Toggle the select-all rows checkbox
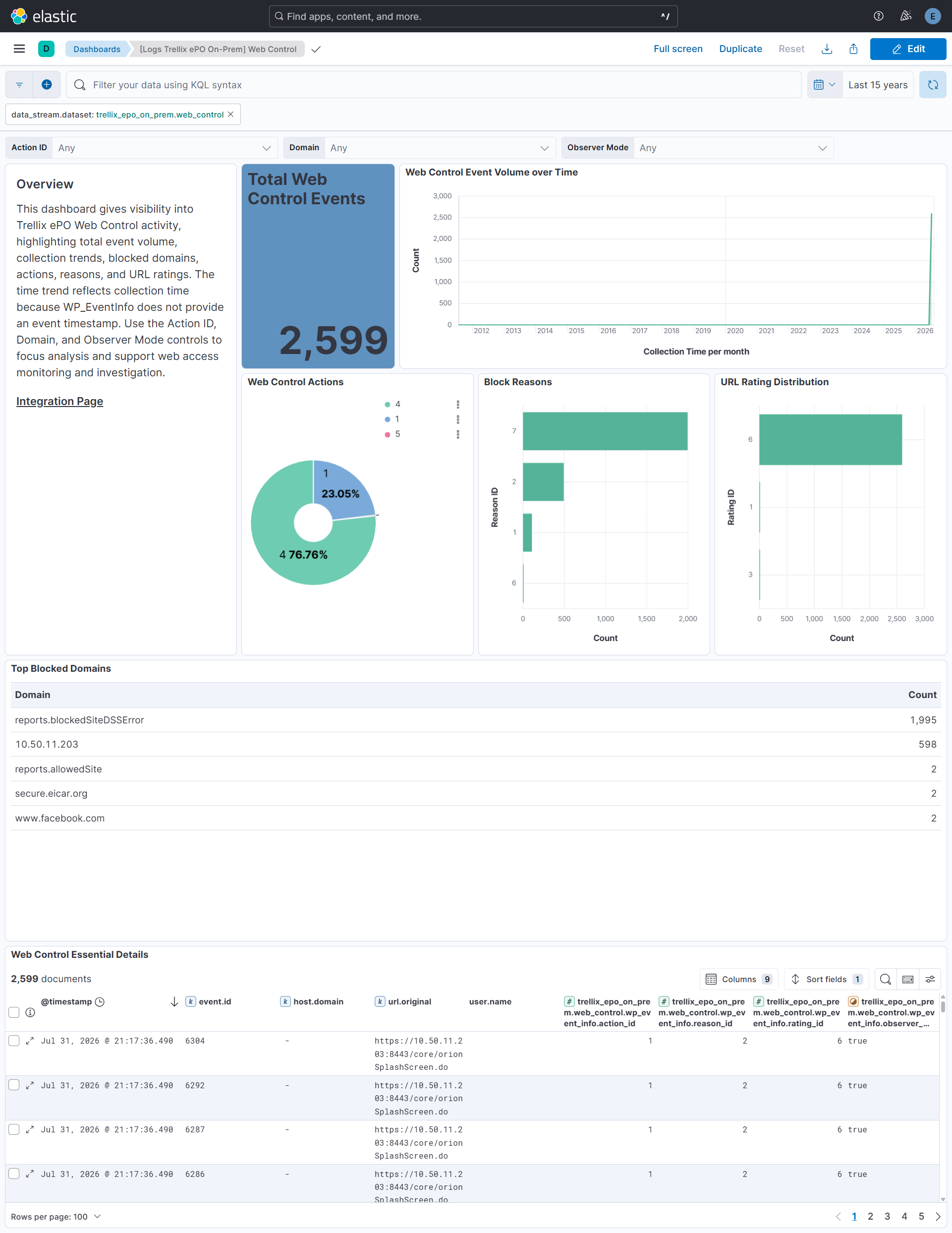Image resolution: width=952 pixels, height=1233 pixels. [14, 1012]
